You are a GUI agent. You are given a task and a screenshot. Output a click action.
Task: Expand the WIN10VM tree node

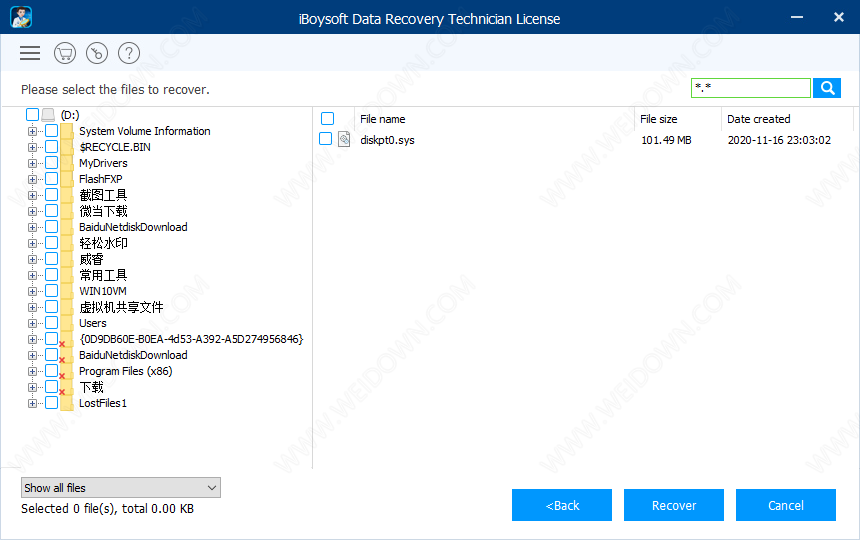(32, 291)
